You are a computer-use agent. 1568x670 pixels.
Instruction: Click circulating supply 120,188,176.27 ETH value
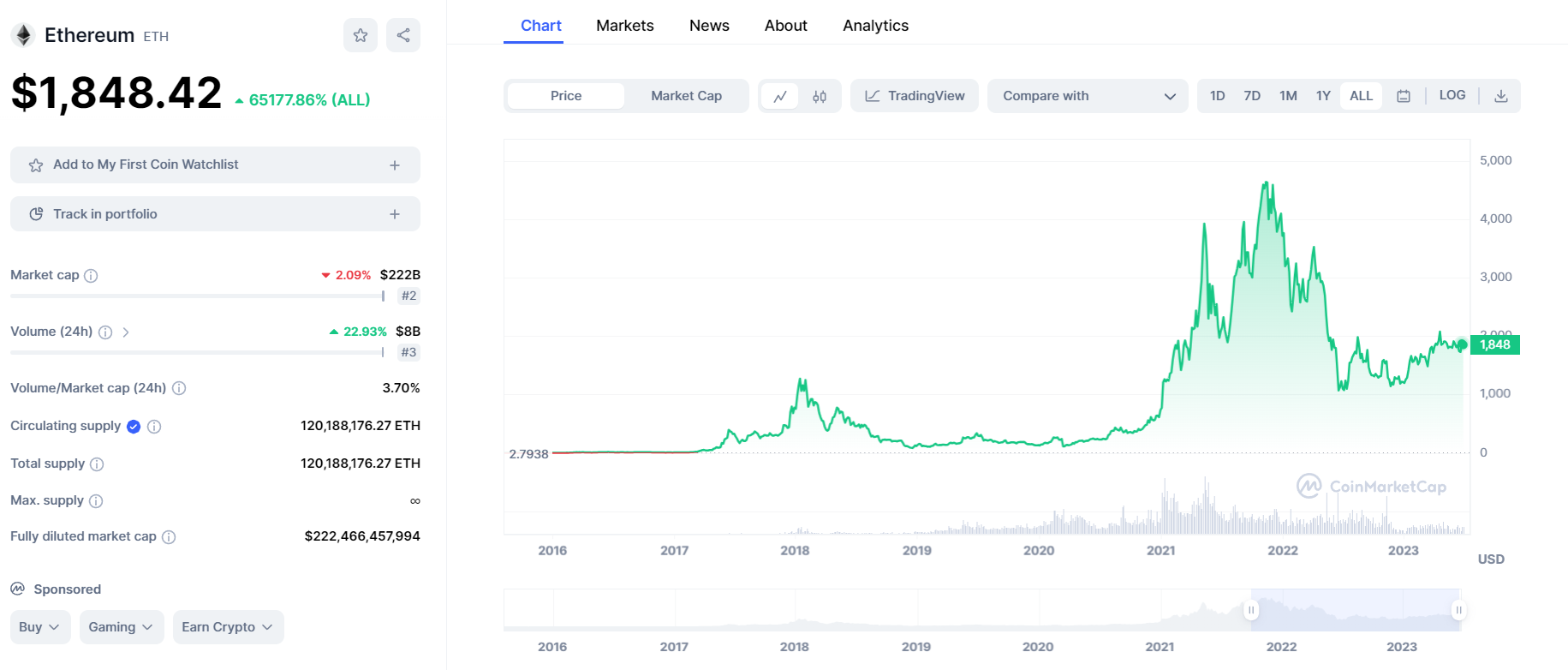[x=361, y=426]
